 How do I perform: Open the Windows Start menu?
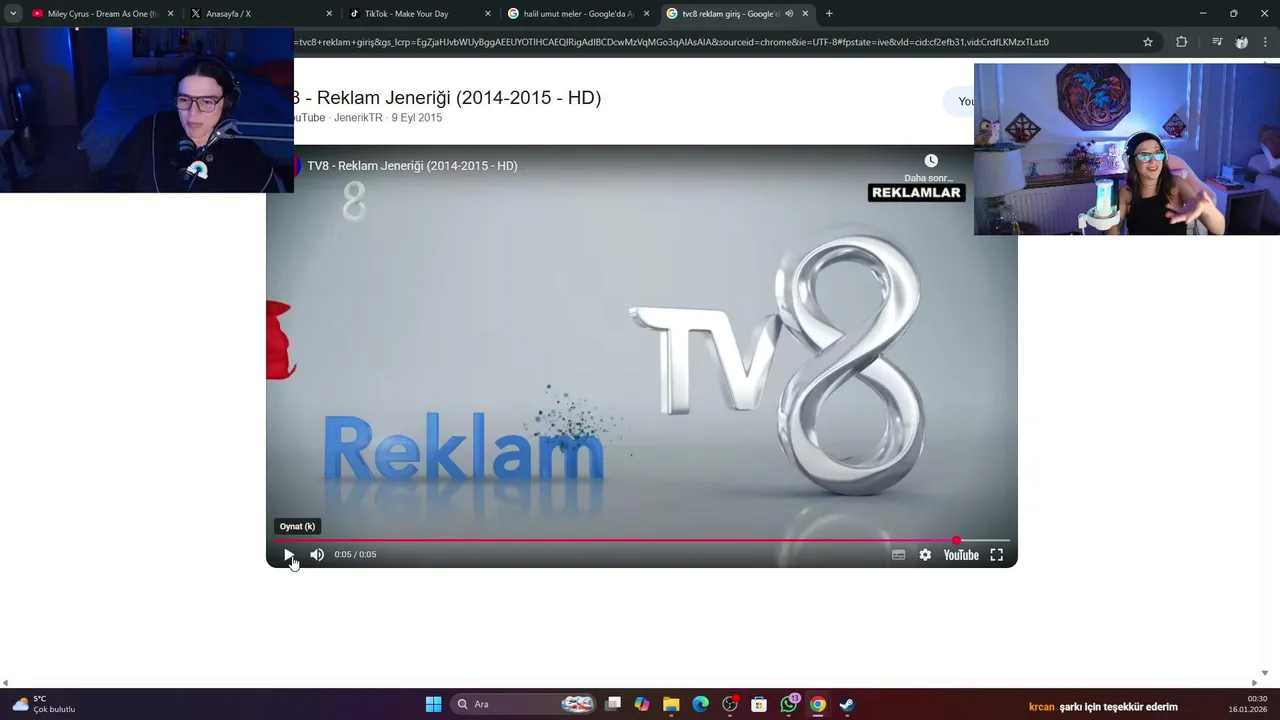pos(433,704)
